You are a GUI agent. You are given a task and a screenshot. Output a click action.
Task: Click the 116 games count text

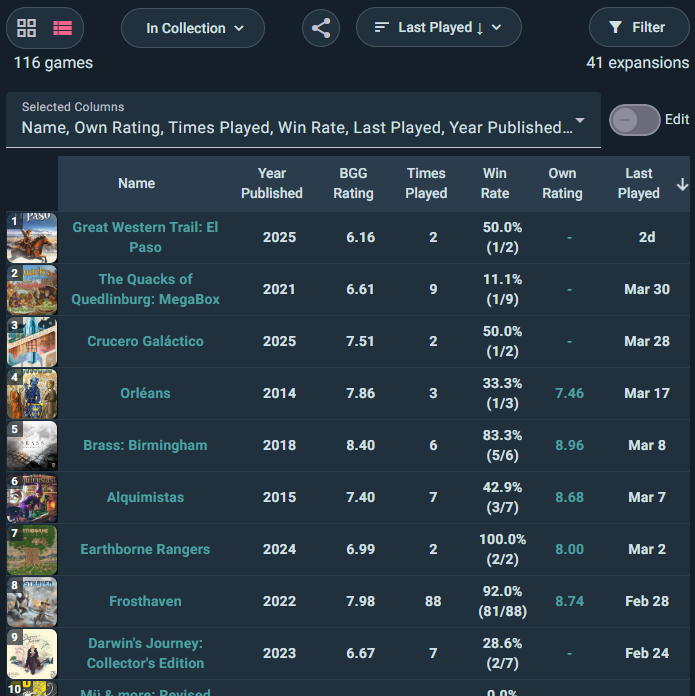[53, 63]
